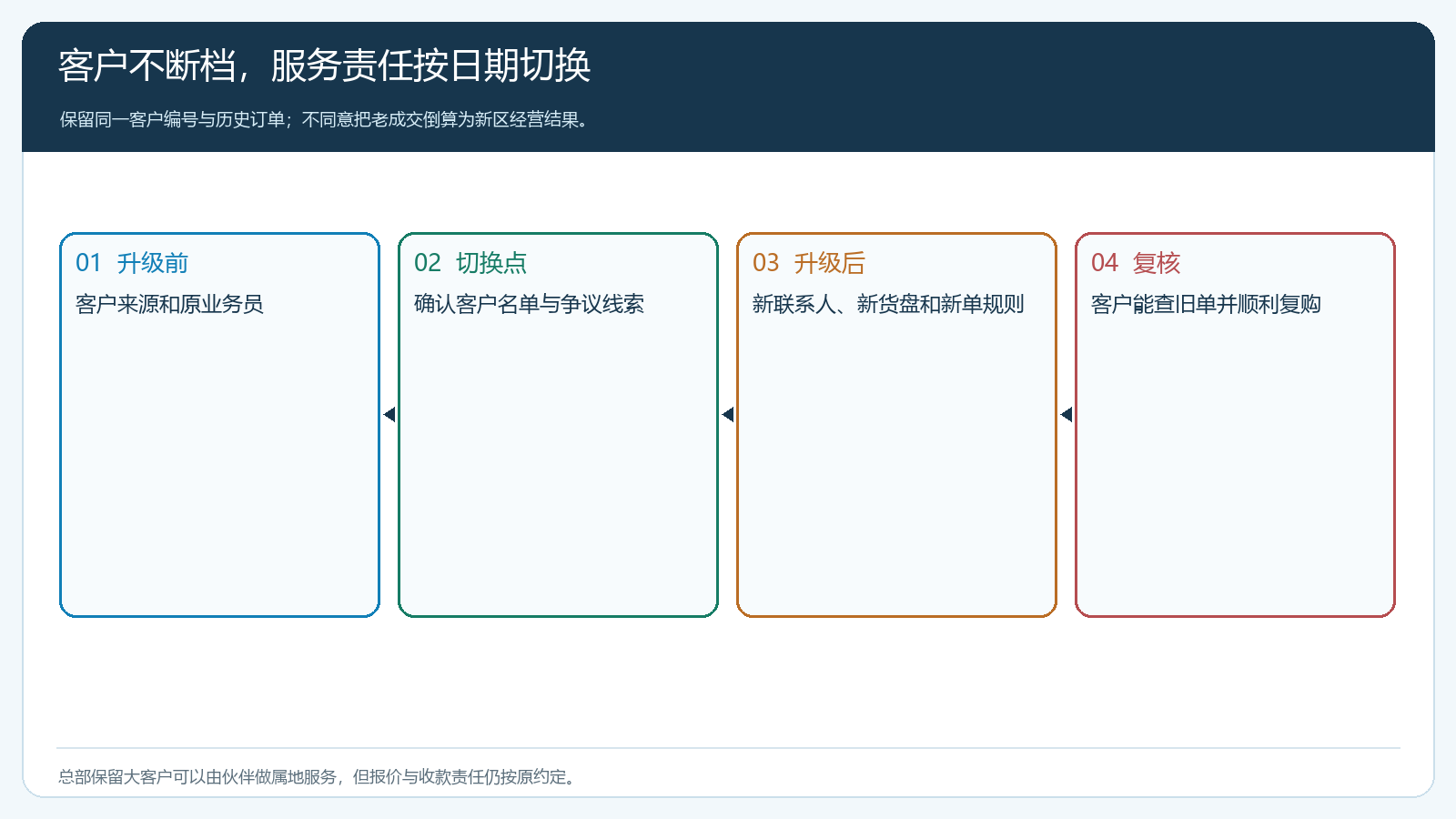Select the text "客户来源和原业务员"
Viewport: 1456px width, 819px height.
[x=169, y=304]
